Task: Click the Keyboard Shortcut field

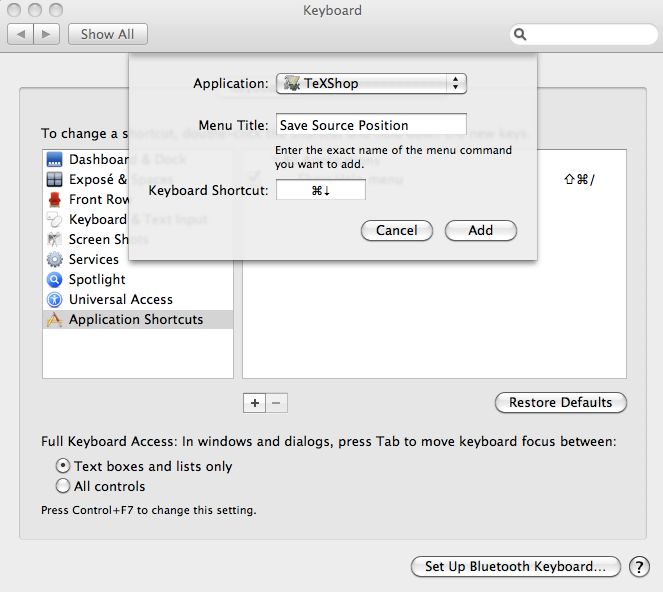Action: point(321,190)
